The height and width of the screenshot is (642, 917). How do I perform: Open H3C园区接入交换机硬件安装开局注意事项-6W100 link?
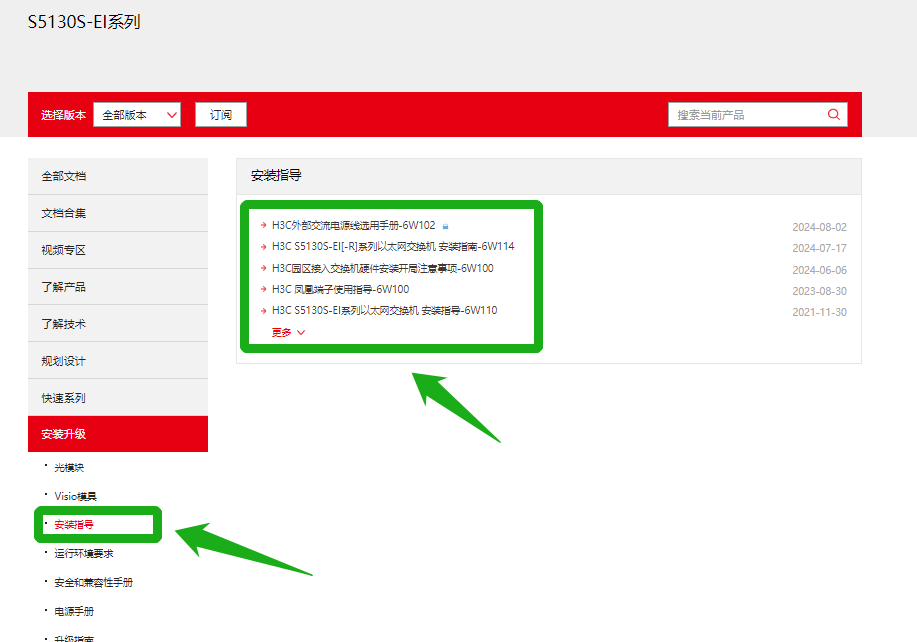[x=382, y=268]
